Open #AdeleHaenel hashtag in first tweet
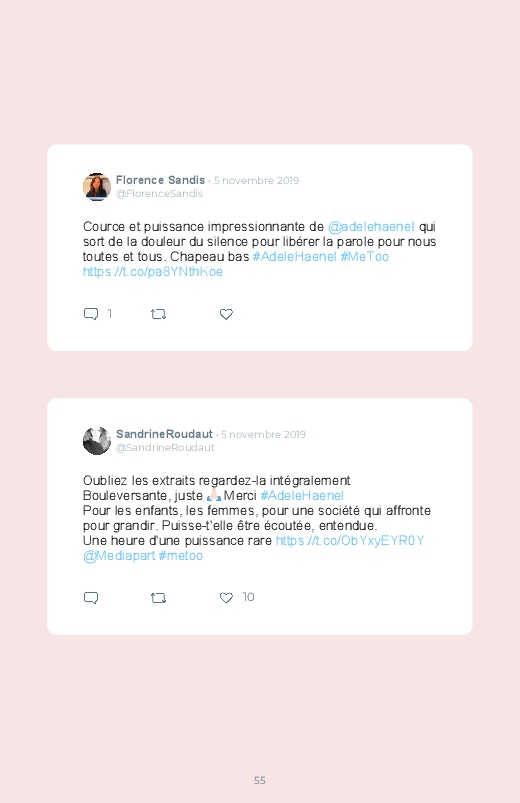Image resolution: width=520 pixels, height=803 pixels. coord(295,257)
